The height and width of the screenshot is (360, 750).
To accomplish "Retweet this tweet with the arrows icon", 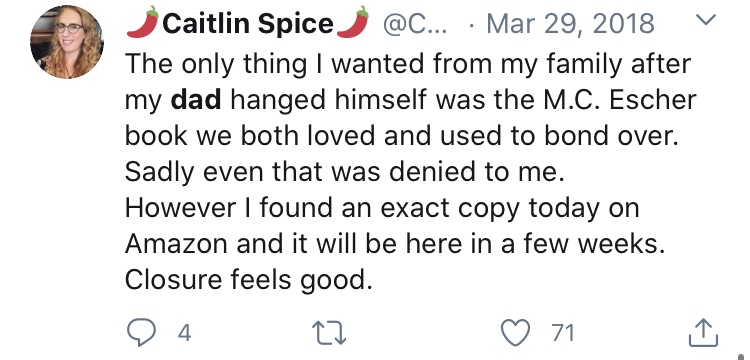I will click(x=329, y=333).
